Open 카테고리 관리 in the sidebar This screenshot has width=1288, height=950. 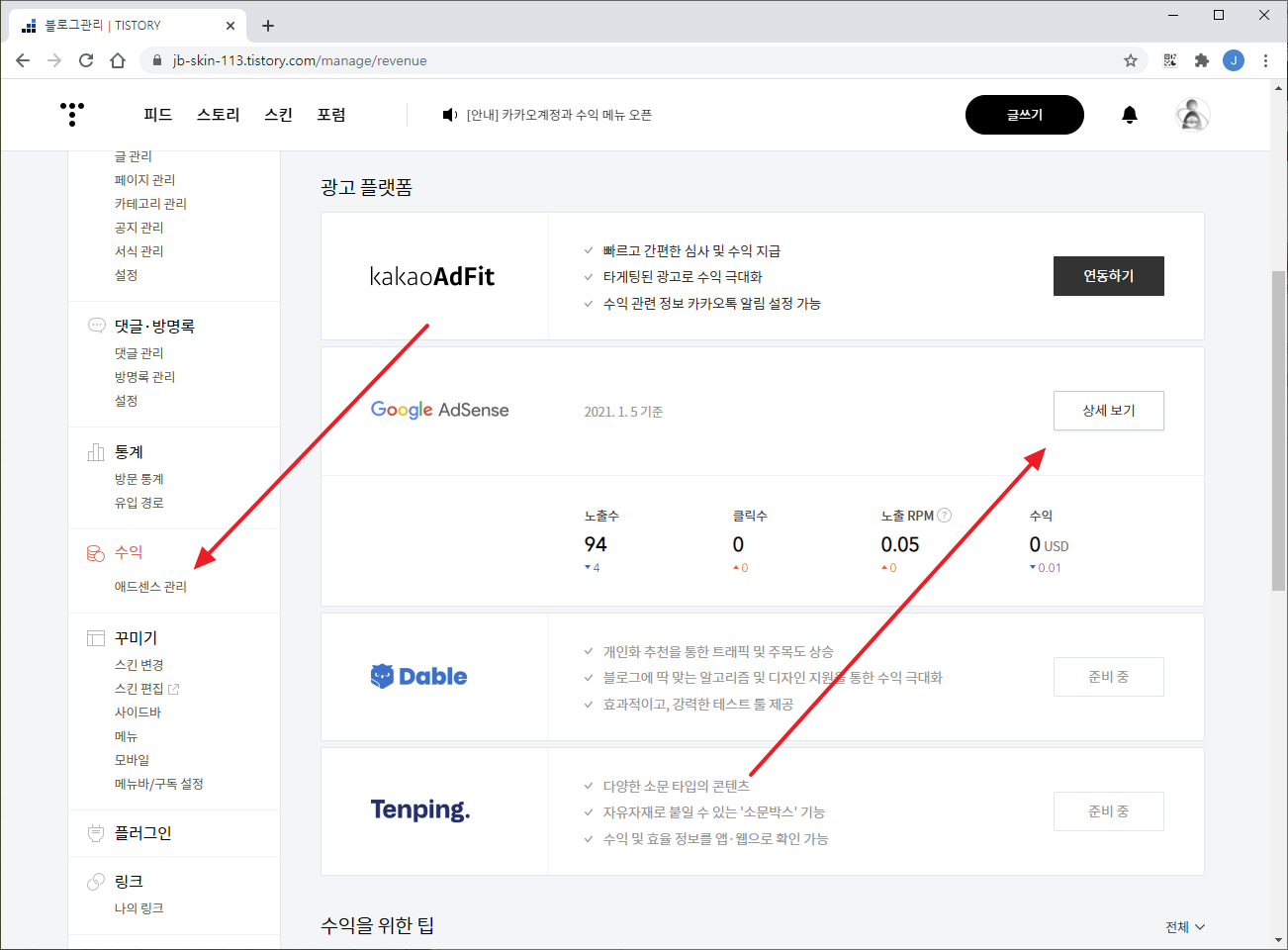150,204
